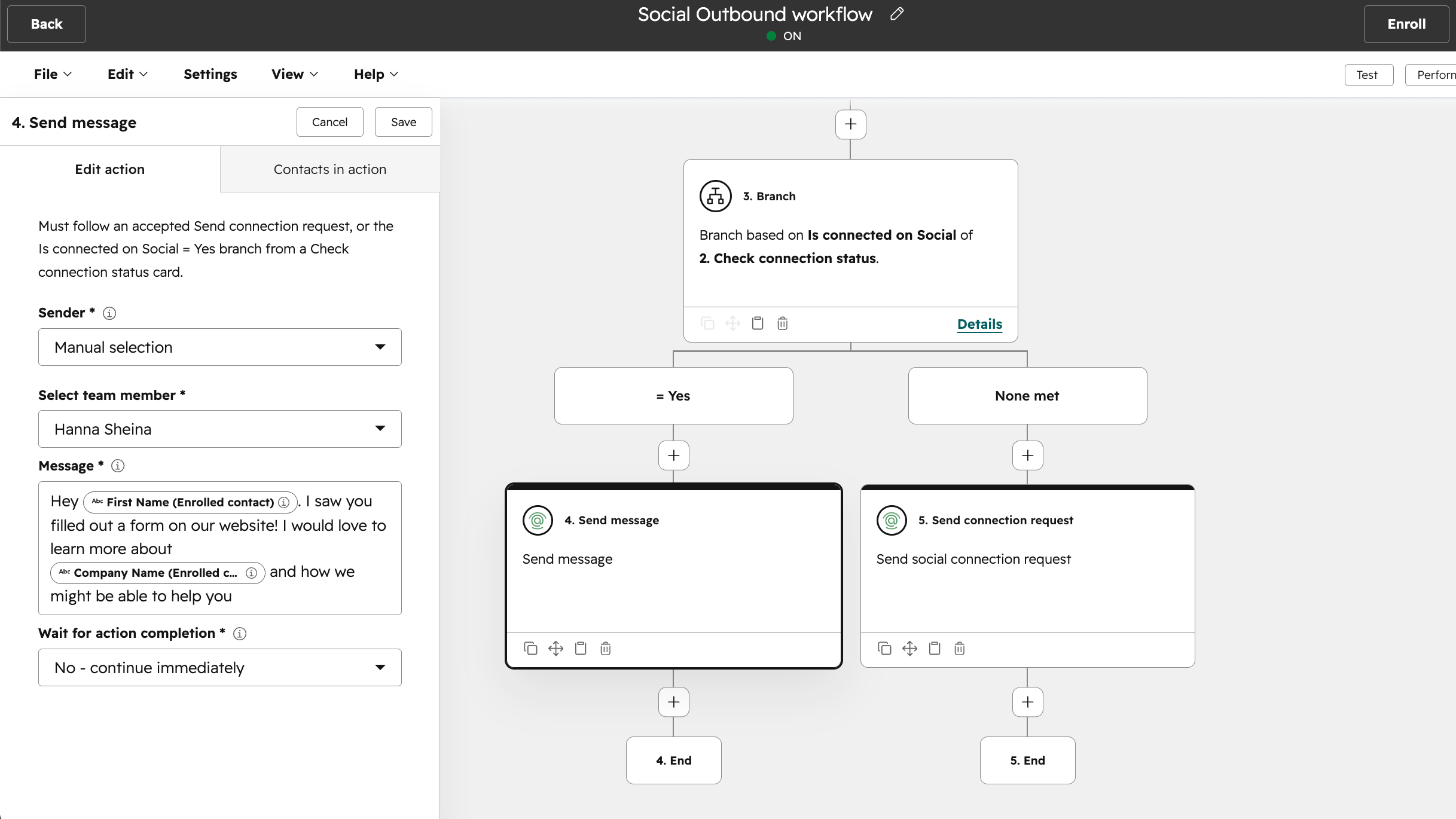Click the Sender info icon
The width and height of the screenshot is (1456, 819).
(x=109, y=313)
